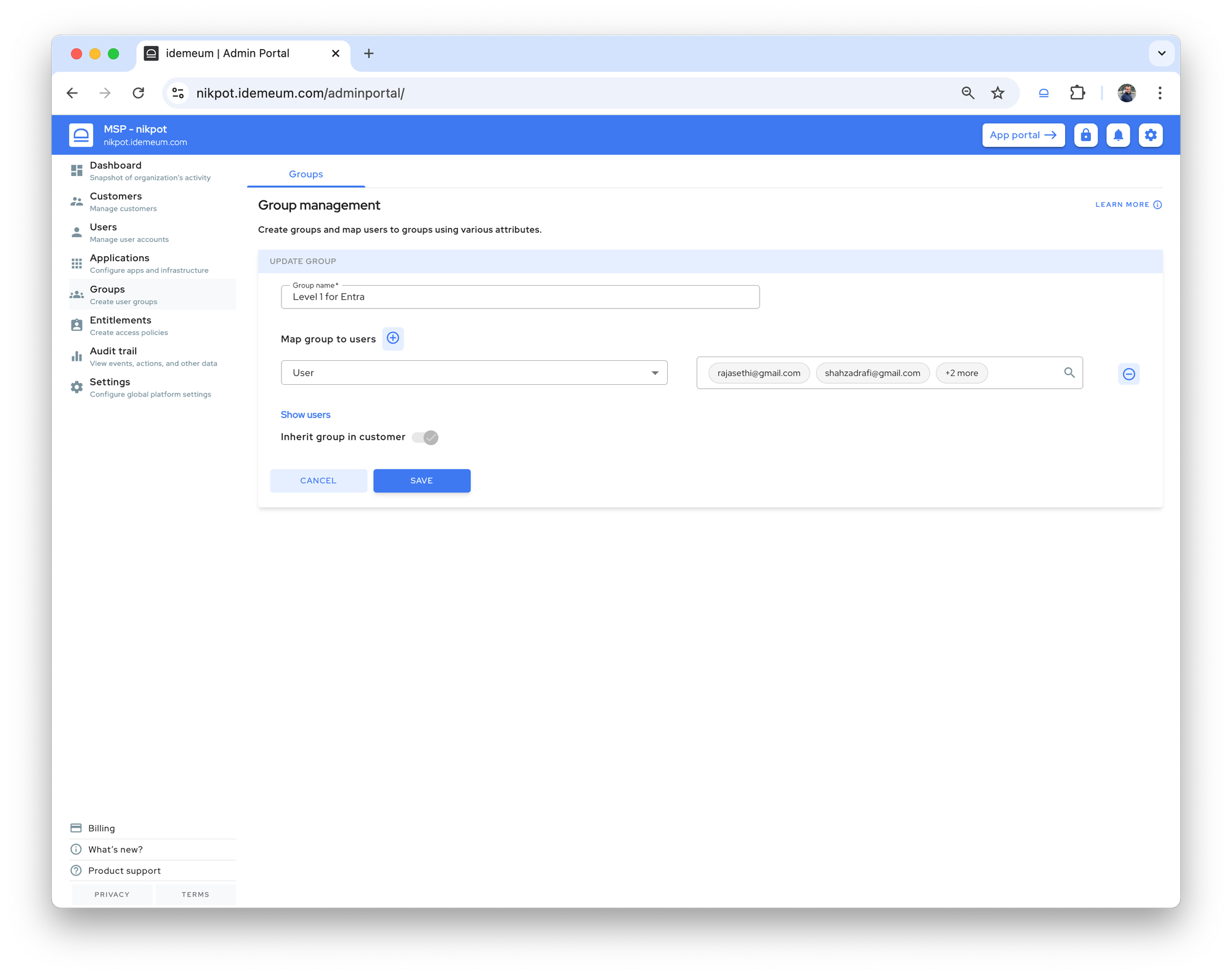Open Billing in the sidebar

(152, 828)
